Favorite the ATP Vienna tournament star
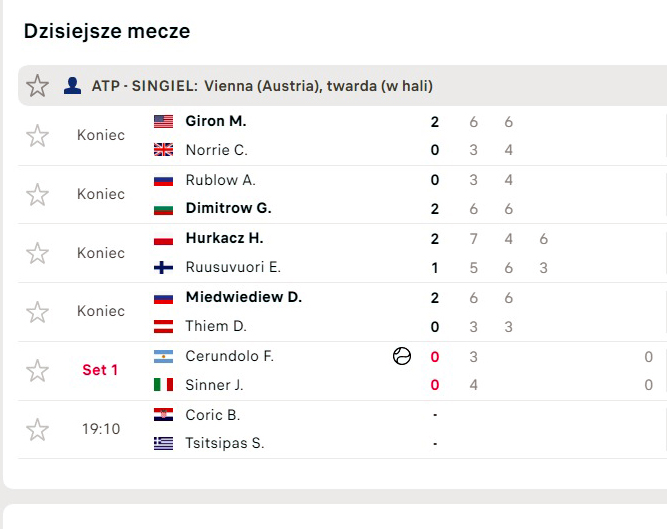 click(37, 86)
